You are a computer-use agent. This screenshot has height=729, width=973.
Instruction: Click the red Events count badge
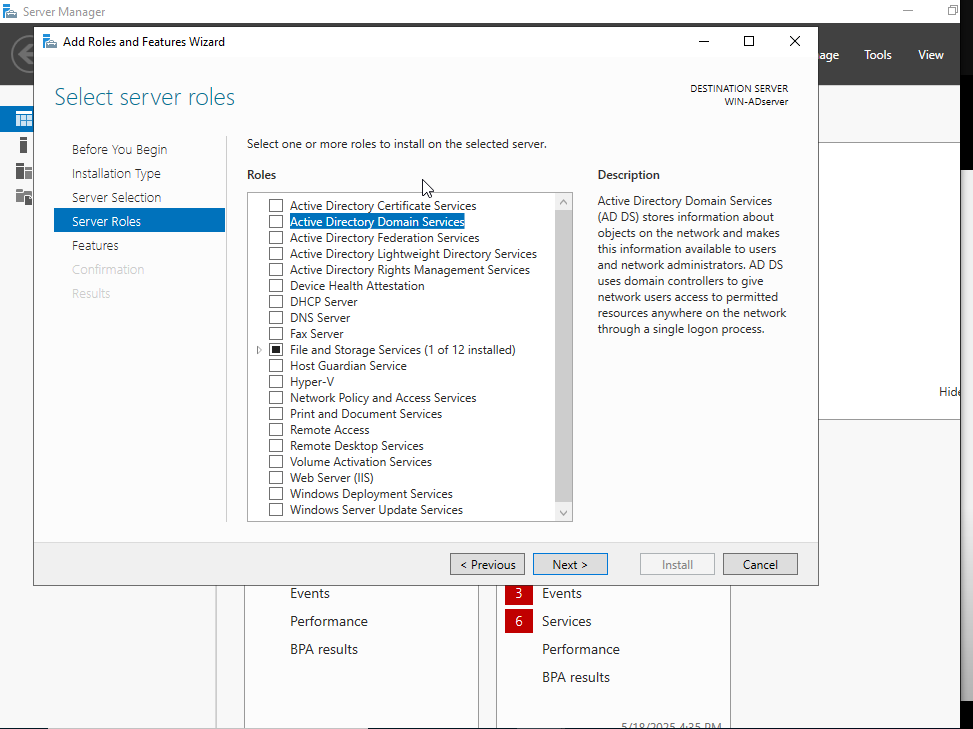click(518, 593)
